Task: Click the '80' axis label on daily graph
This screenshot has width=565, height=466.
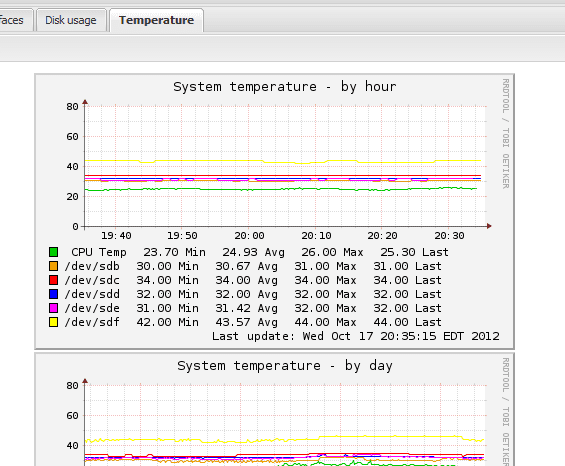Action: (72, 386)
